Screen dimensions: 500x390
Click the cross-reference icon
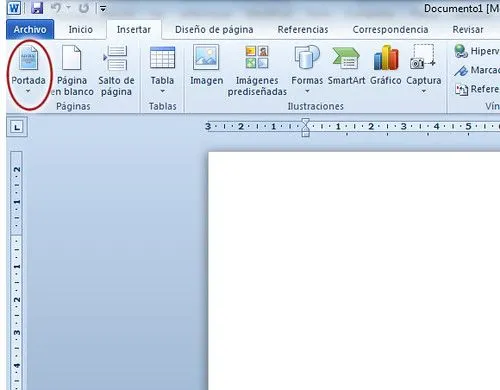coord(462,89)
